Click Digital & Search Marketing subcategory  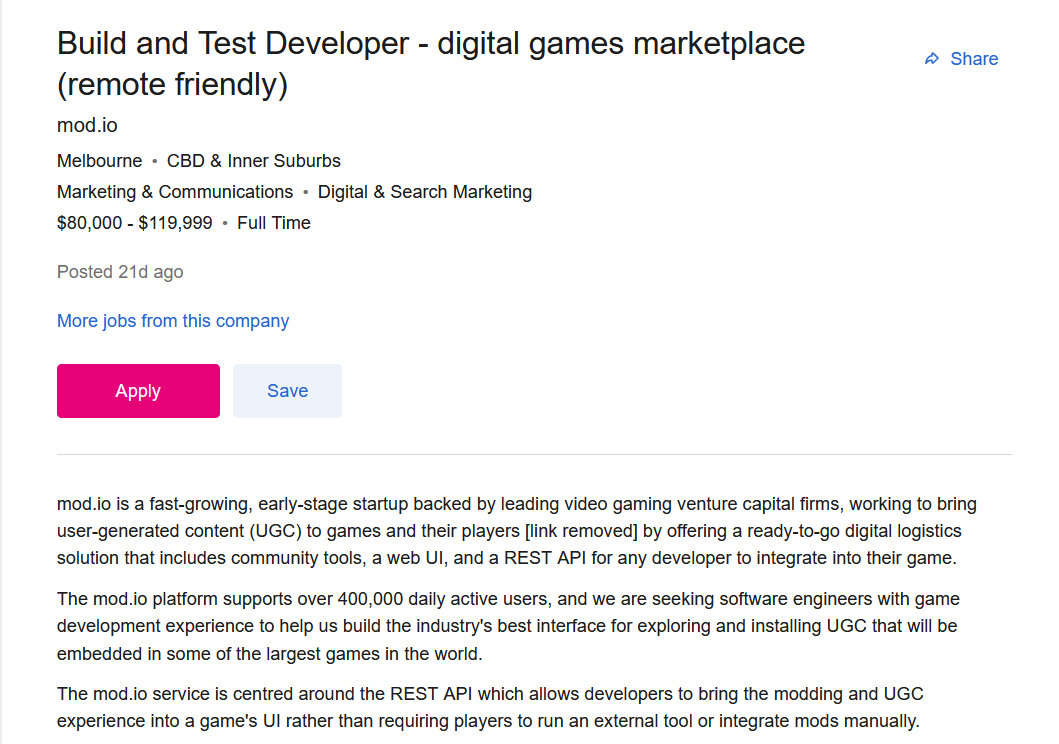coord(424,191)
